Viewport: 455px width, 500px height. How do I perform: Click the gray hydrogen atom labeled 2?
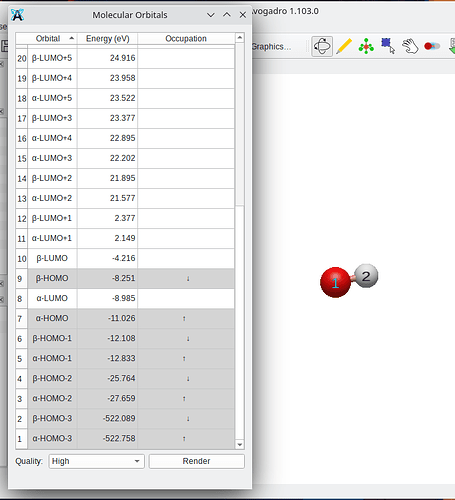click(366, 276)
